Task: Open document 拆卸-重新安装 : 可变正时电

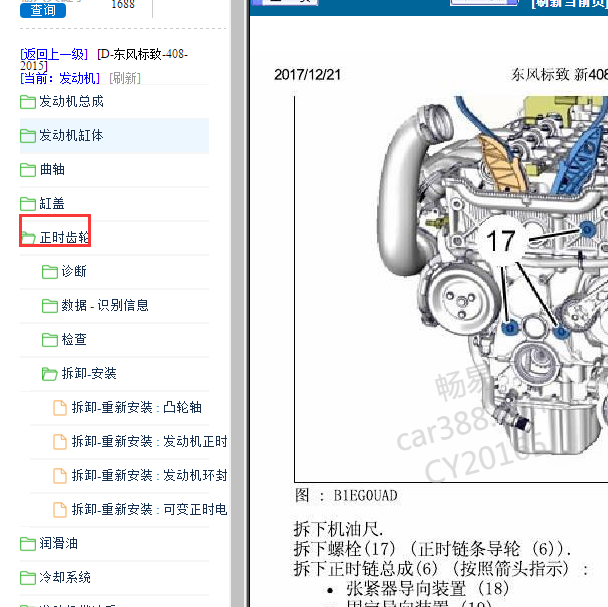Action: (149, 509)
